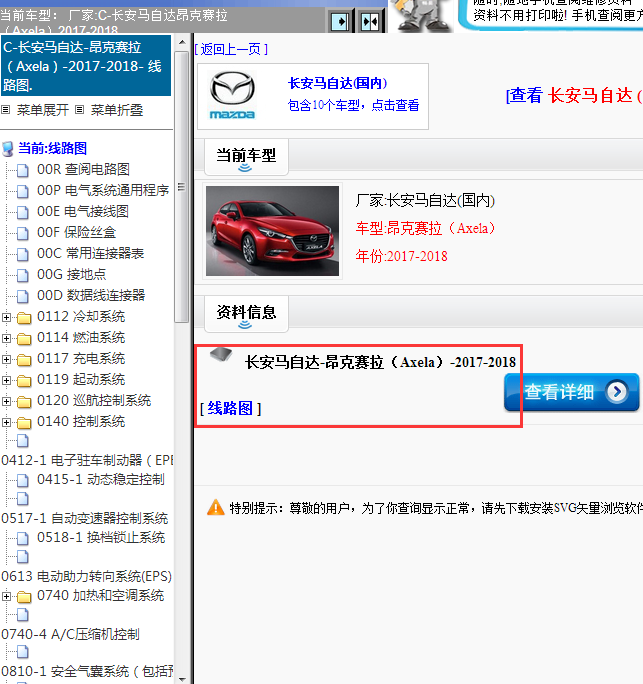The width and height of the screenshot is (643, 684).
Task: Expand the 0120 巡航控制系统 node
Action: [6, 401]
